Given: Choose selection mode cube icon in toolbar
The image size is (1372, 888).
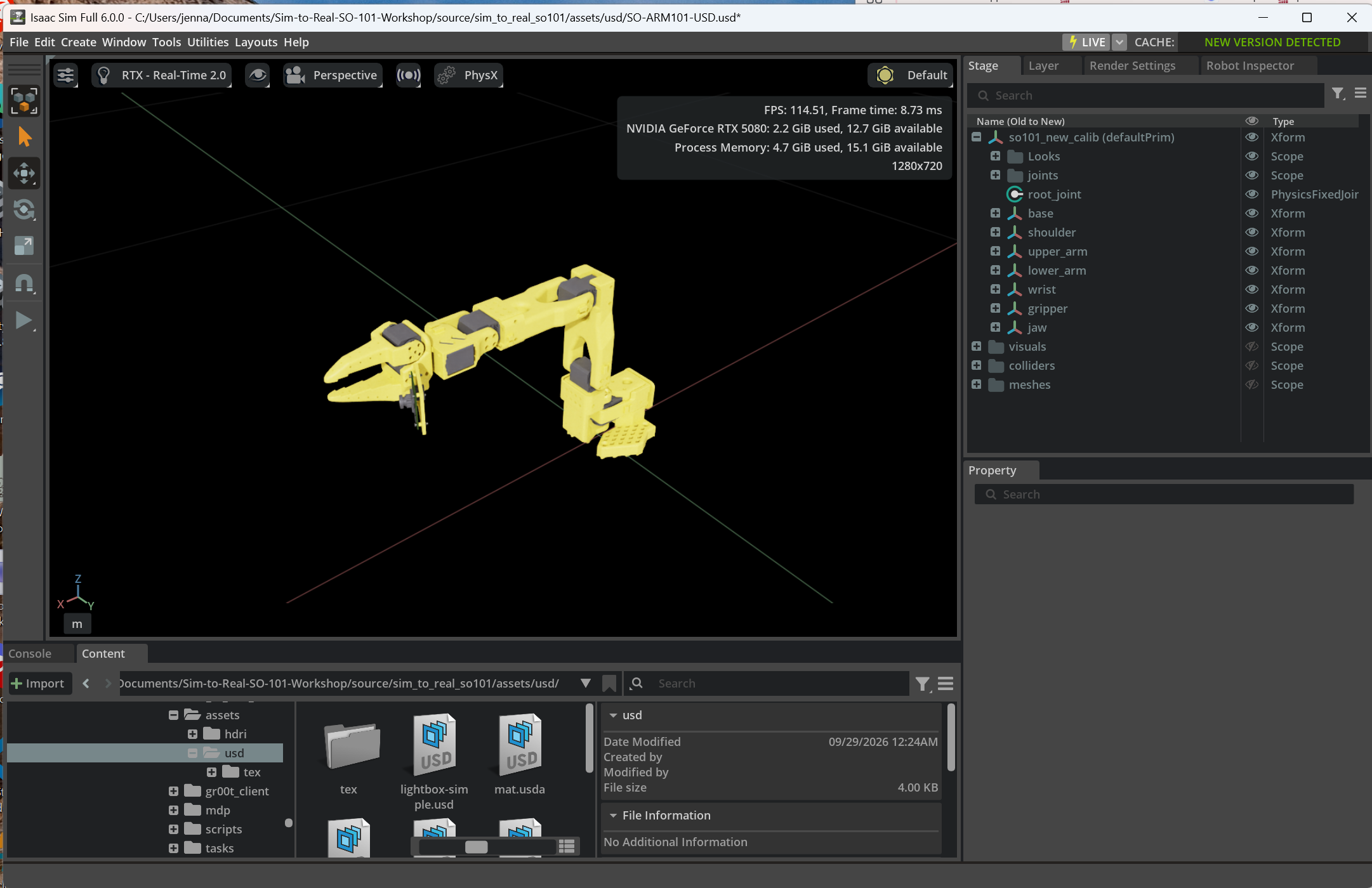Looking at the screenshot, I should coord(24,101).
